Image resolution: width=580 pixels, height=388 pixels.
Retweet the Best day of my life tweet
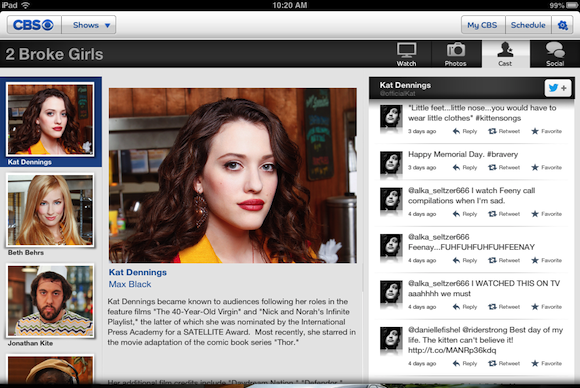pos(504,364)
